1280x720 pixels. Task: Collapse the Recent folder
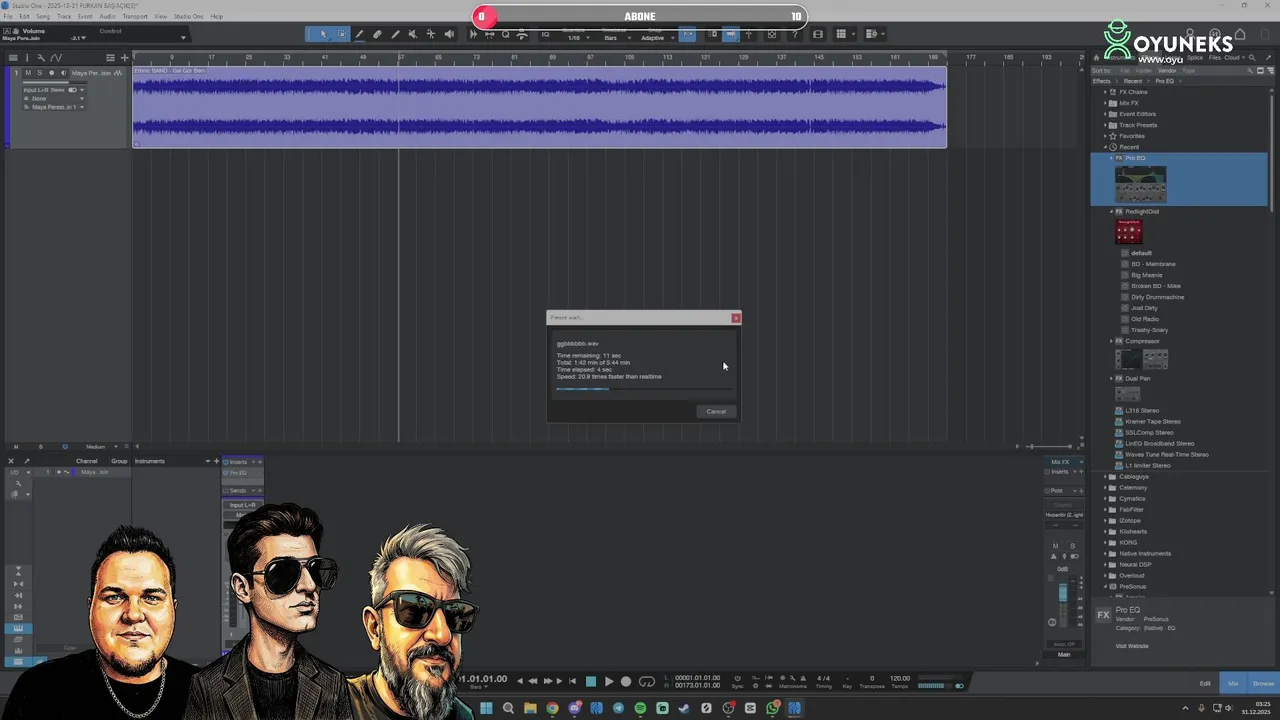pyautogui.click(x=1105, y=147)
